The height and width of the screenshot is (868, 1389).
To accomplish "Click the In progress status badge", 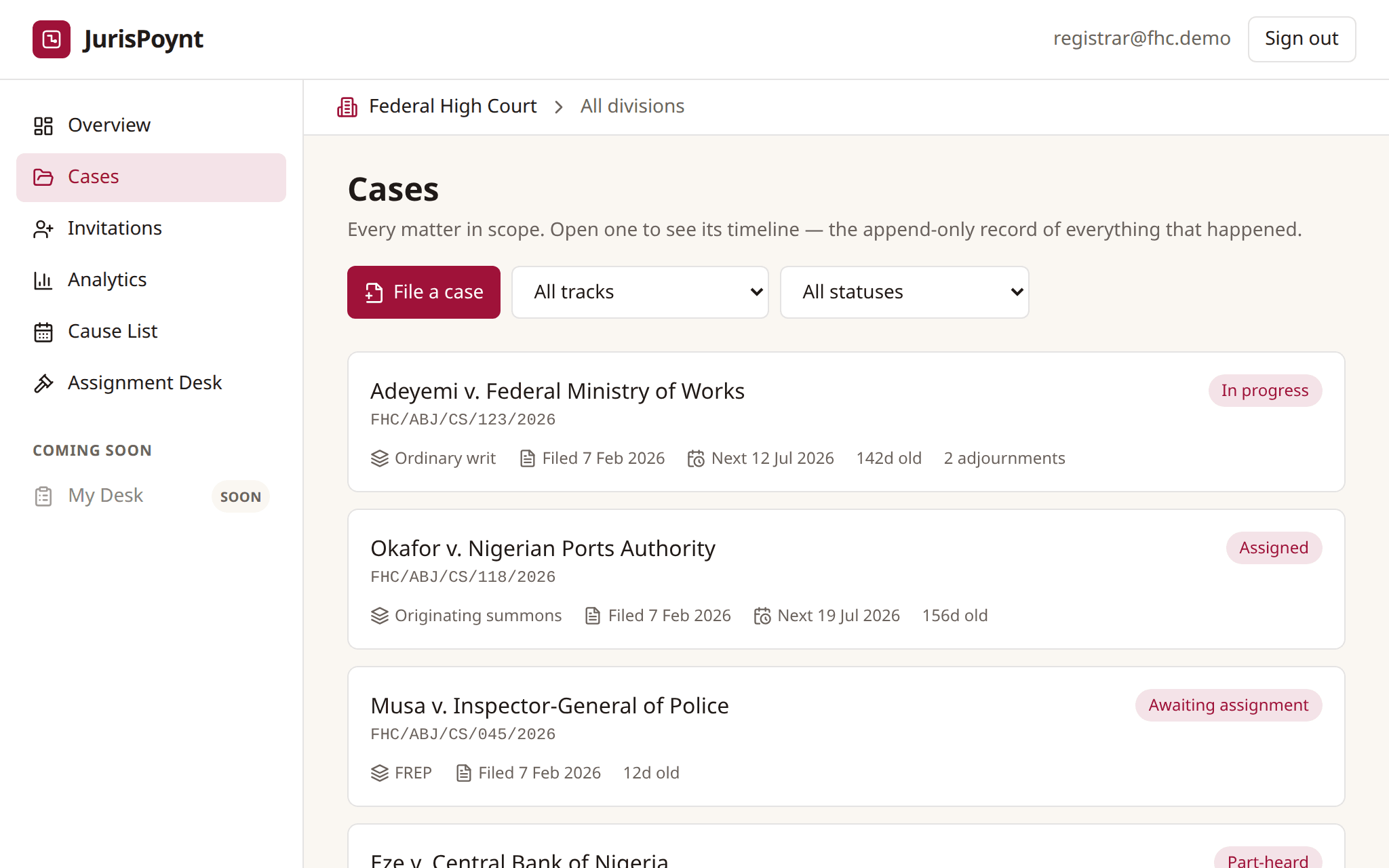I will point(1265,391).
